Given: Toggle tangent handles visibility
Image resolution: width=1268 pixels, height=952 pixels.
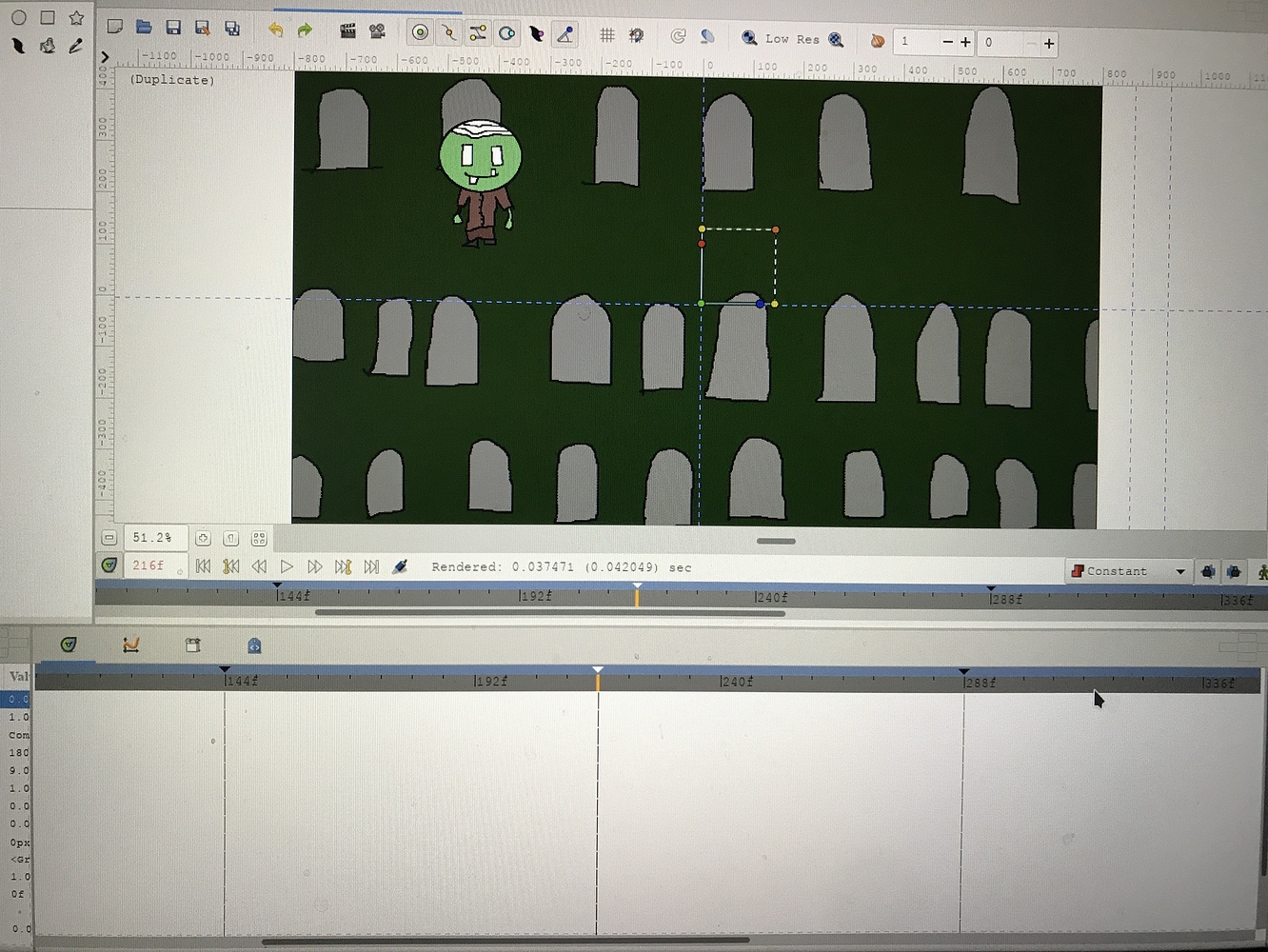Looking at the screenshot, I should click(x=478, y=33).
